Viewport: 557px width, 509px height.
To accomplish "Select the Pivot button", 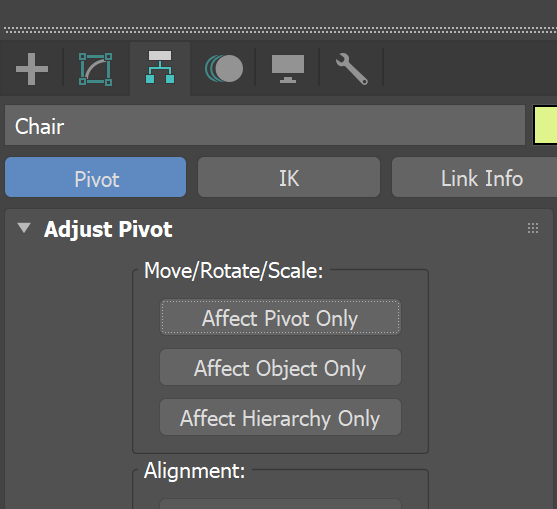I will tap(96, 177).
